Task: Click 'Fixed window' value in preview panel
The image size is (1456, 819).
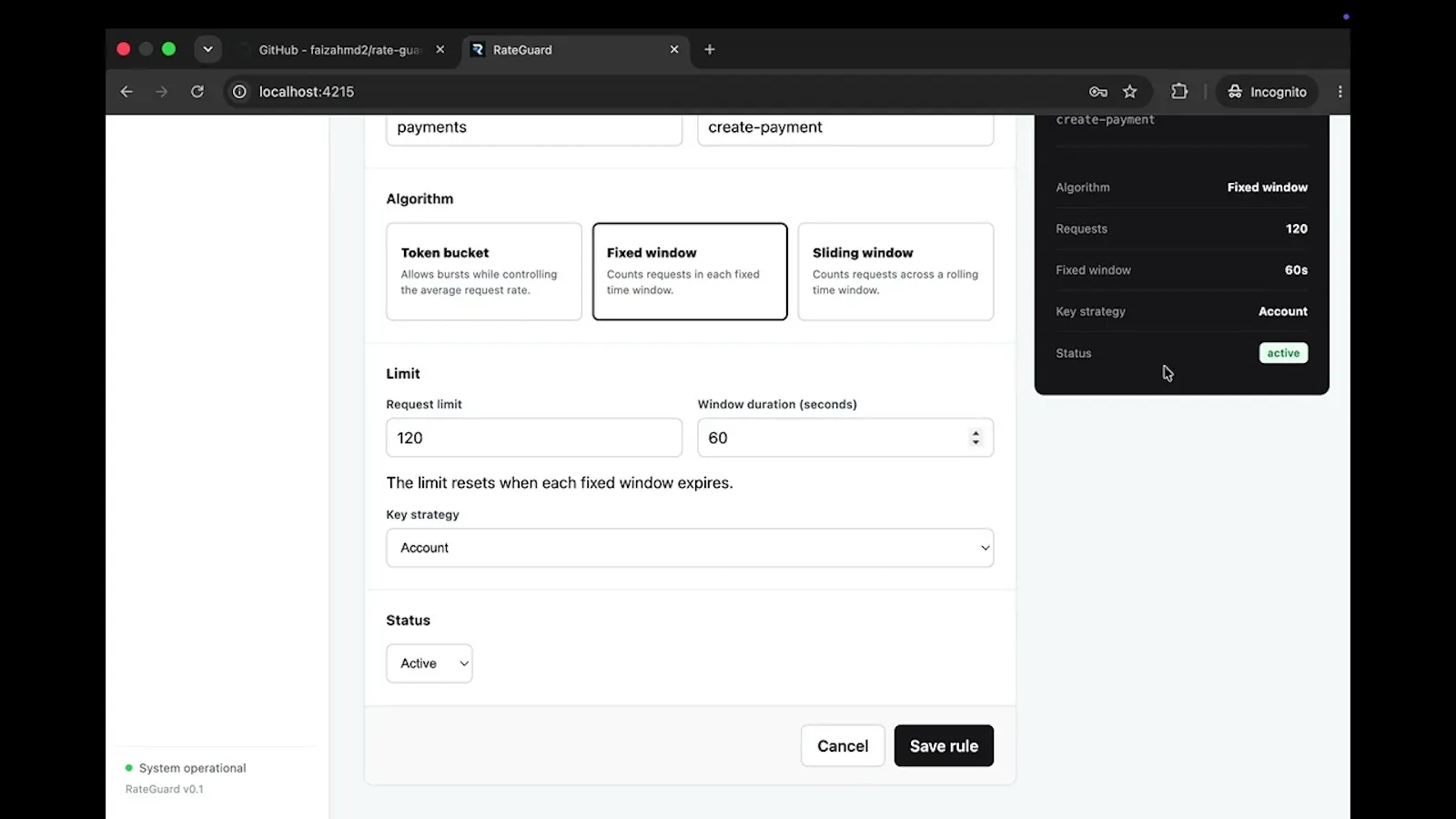Action: [1267, 187]
